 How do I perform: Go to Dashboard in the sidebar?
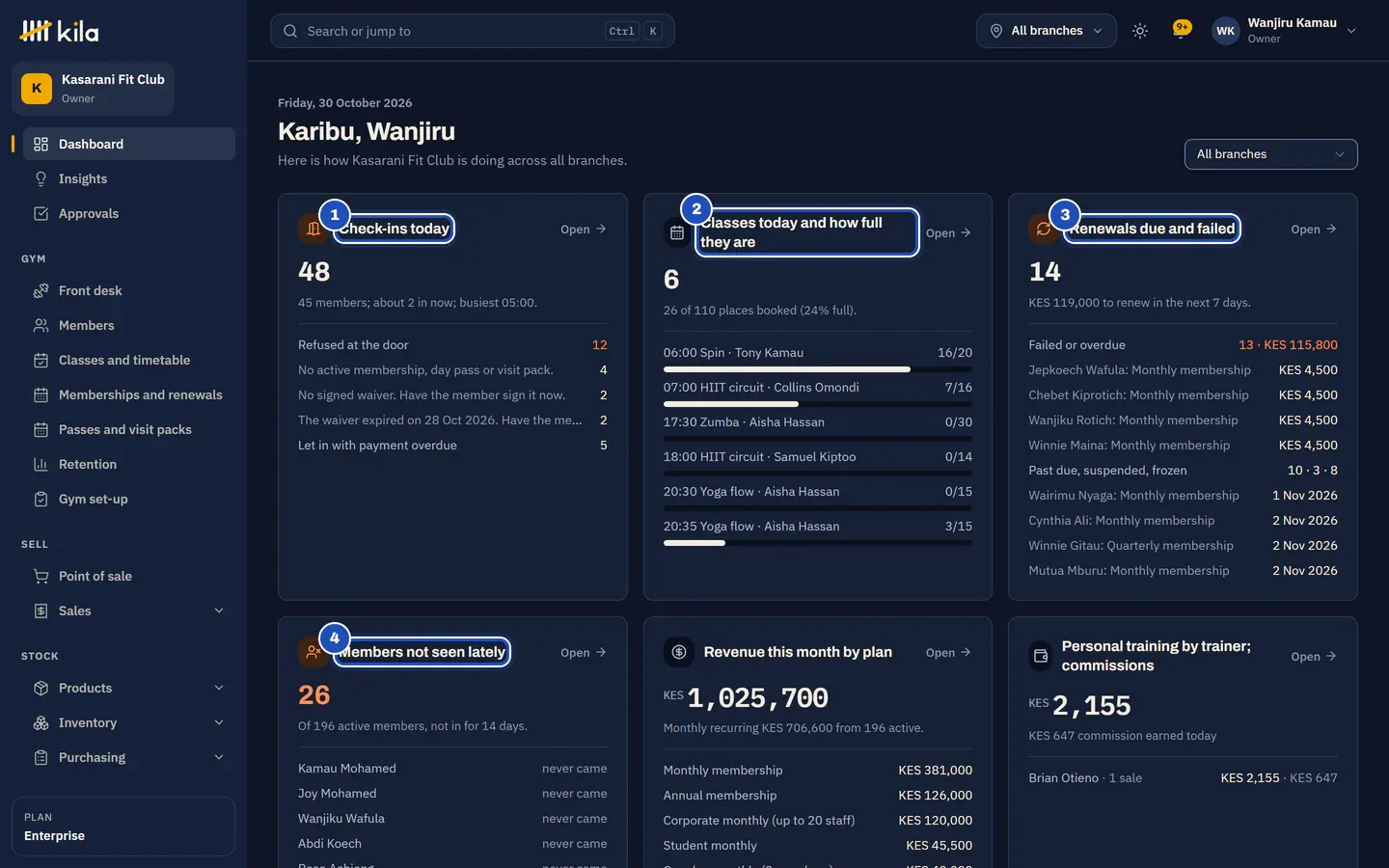pyautogui.click(x=129, y=144)
